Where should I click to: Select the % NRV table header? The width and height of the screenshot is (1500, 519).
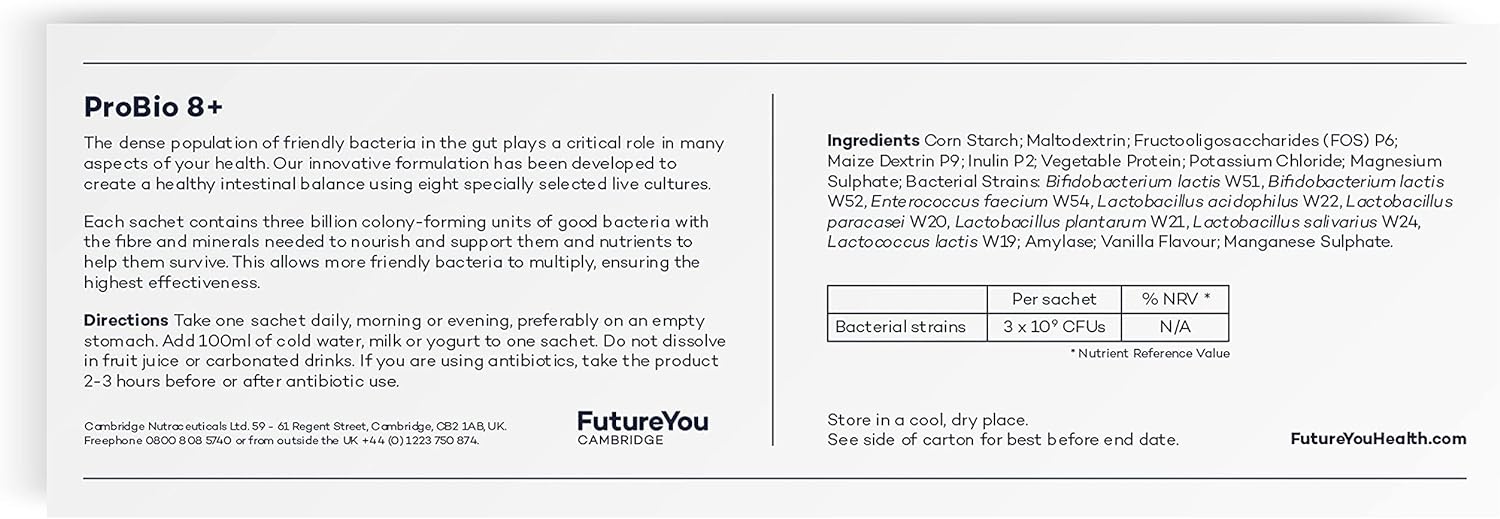click(x=1174, y=299)
